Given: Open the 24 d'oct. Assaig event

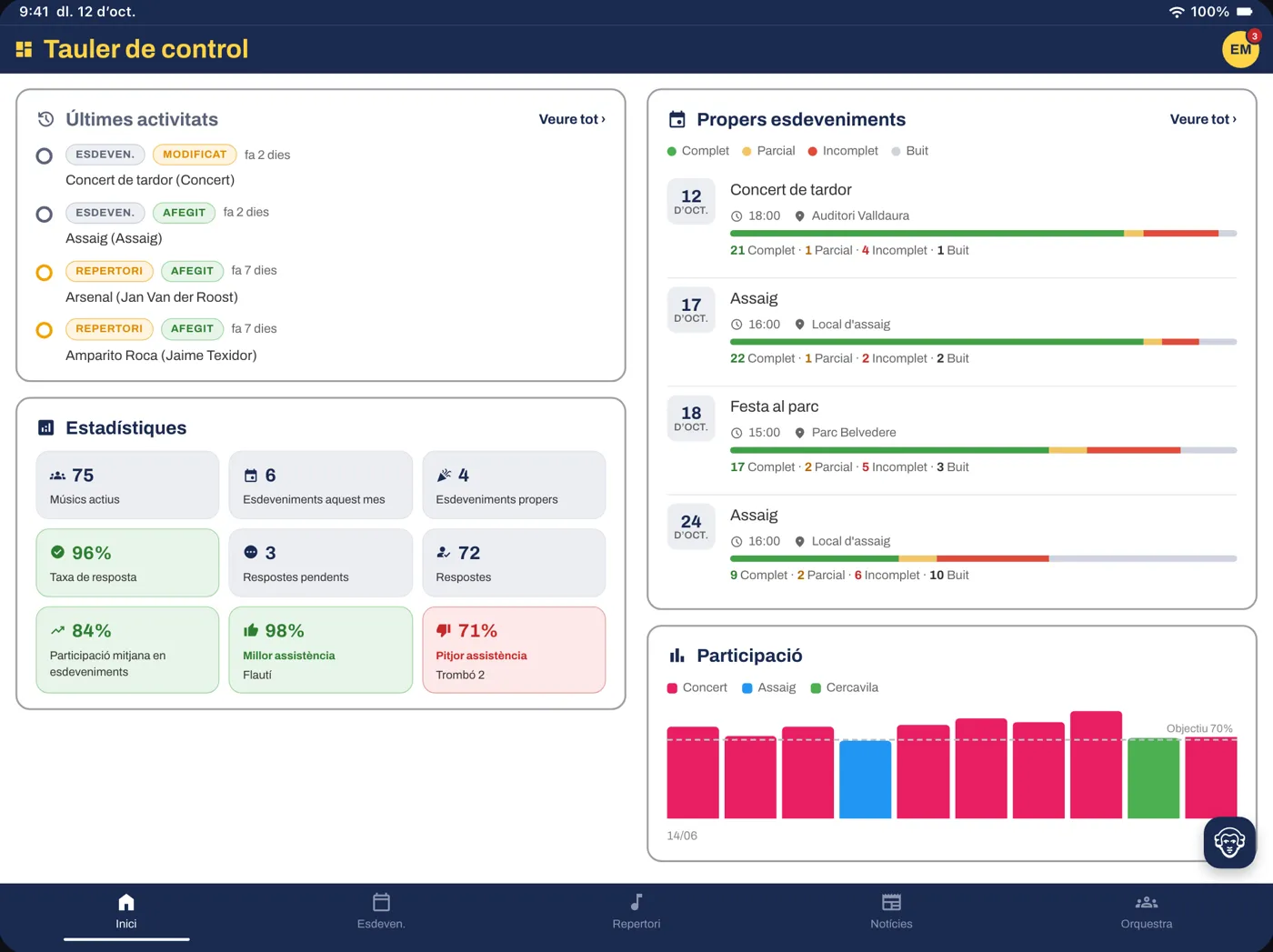Looking at the screenshot, I should [x=952, y=544].
